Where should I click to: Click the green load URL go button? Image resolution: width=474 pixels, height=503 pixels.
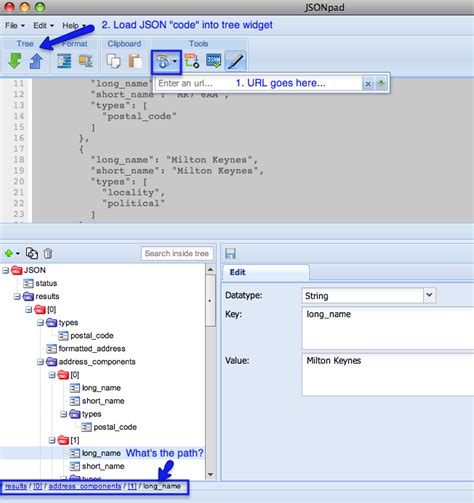tap(380, 84)
